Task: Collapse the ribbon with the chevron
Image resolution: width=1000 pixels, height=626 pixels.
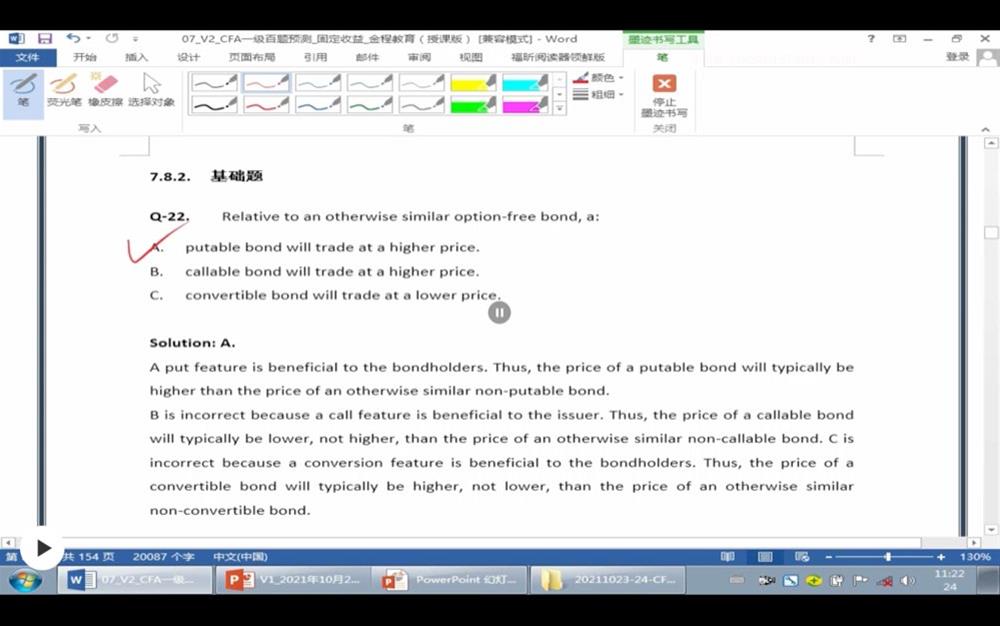Action: coord(985,129)
